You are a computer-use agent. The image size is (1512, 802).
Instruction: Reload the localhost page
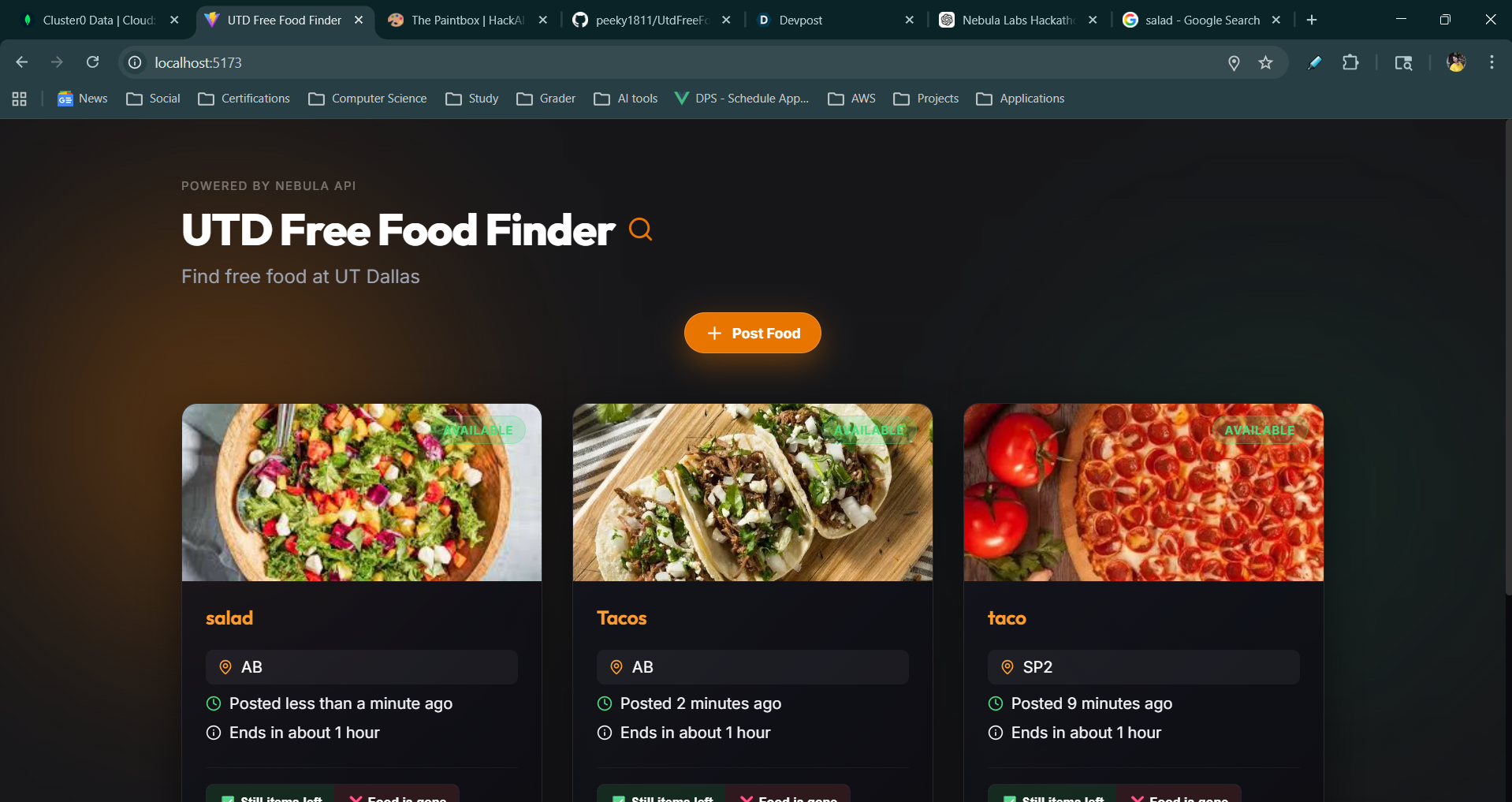(x=92, y=62)
